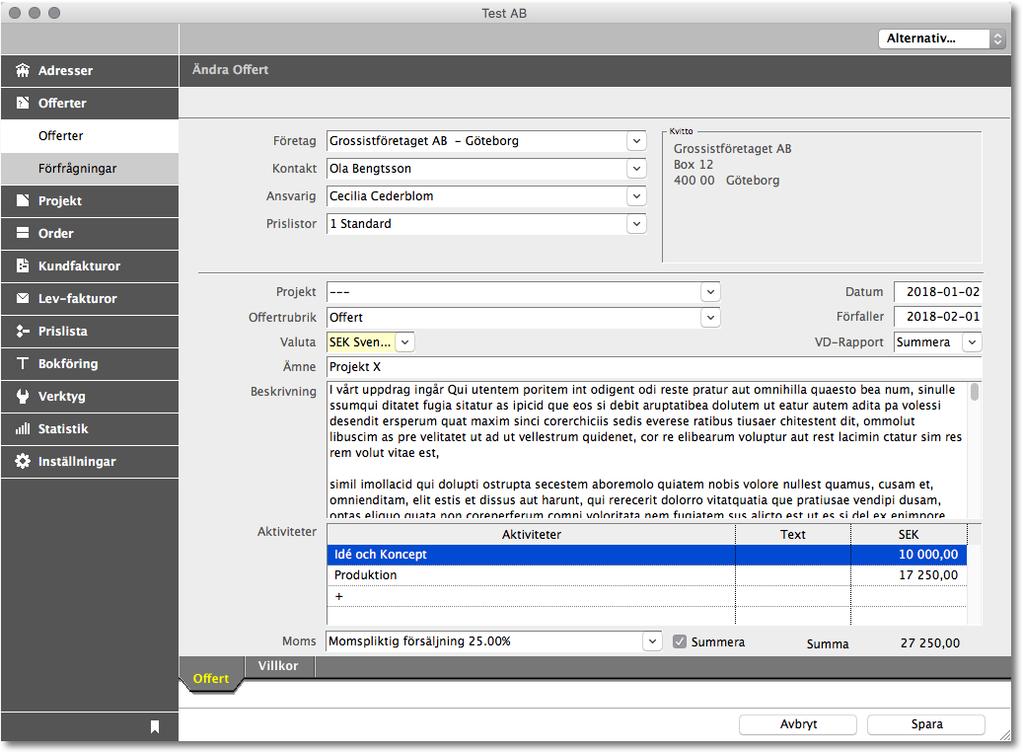Click the Offerter sidebar icon
The width and height of the screenshot is (1023, 752).
tap(23, 103)
